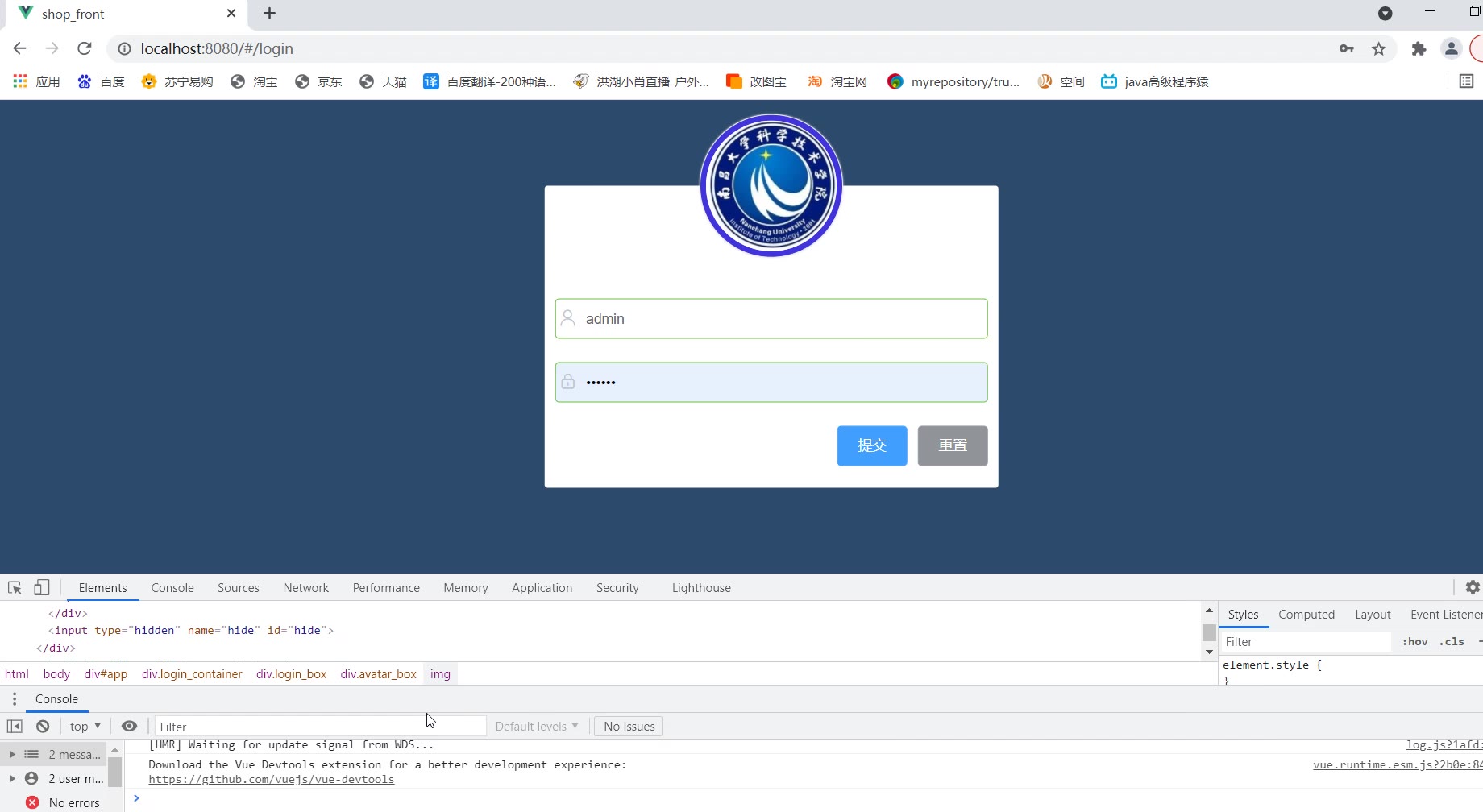The width and height of the screenshot is (1483, 812).
Task: Focus the password field
Action: click(x=771, y=382)
